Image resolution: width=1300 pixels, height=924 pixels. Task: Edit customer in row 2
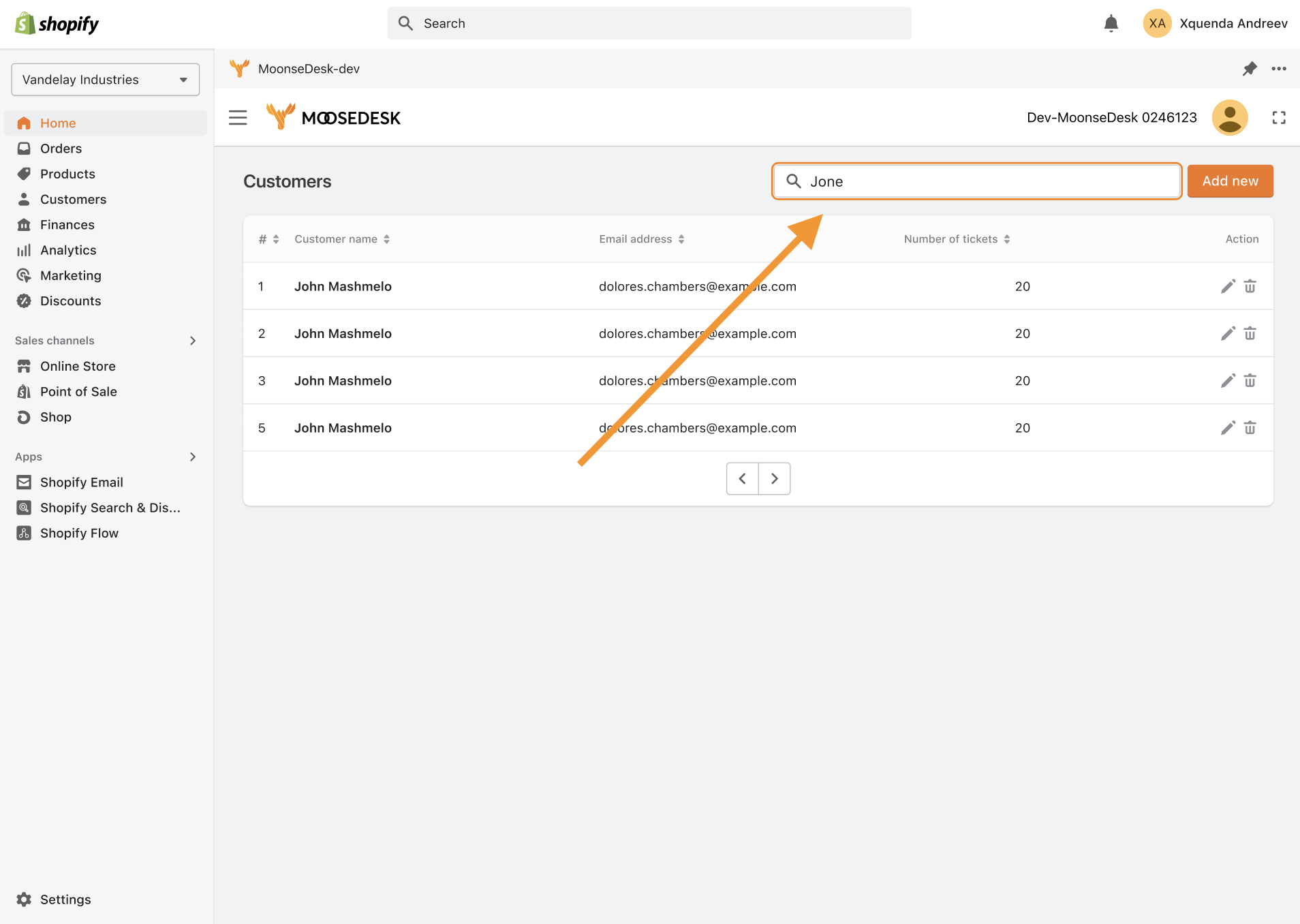(x=1228, y=334)
